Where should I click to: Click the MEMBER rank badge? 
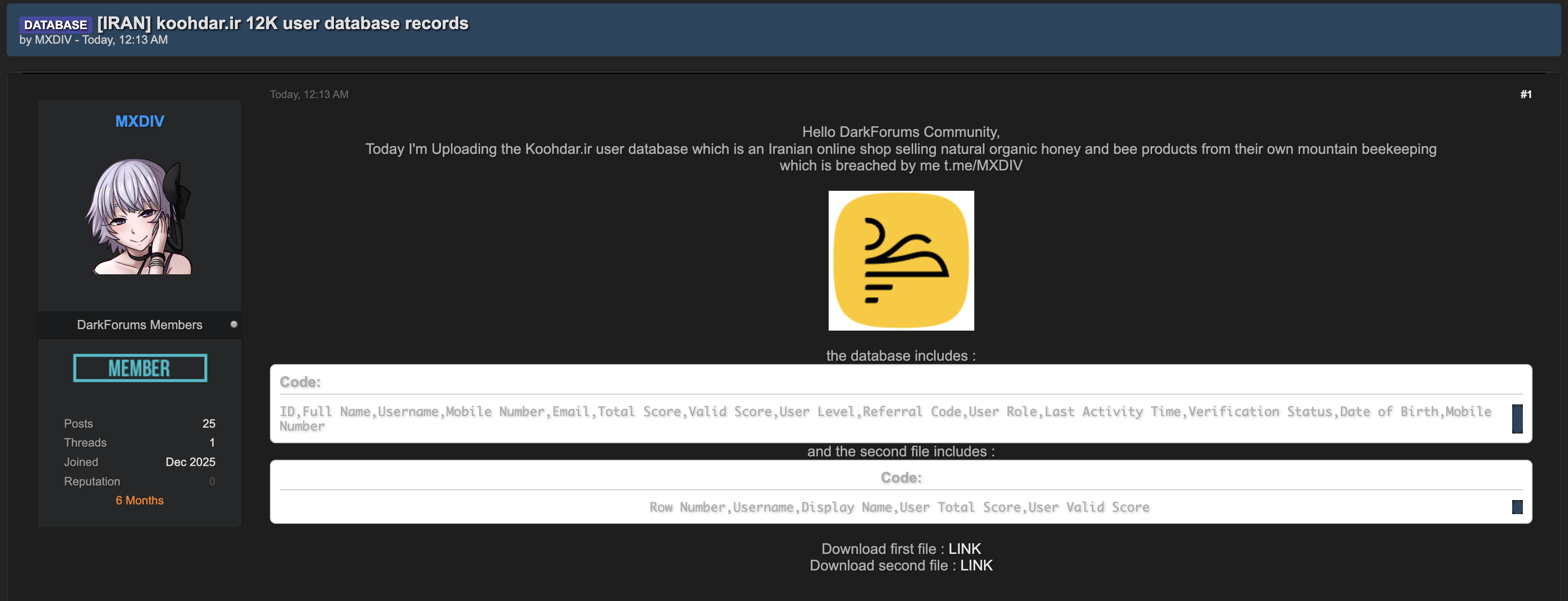pyautogui.click(x=140, y=368)
